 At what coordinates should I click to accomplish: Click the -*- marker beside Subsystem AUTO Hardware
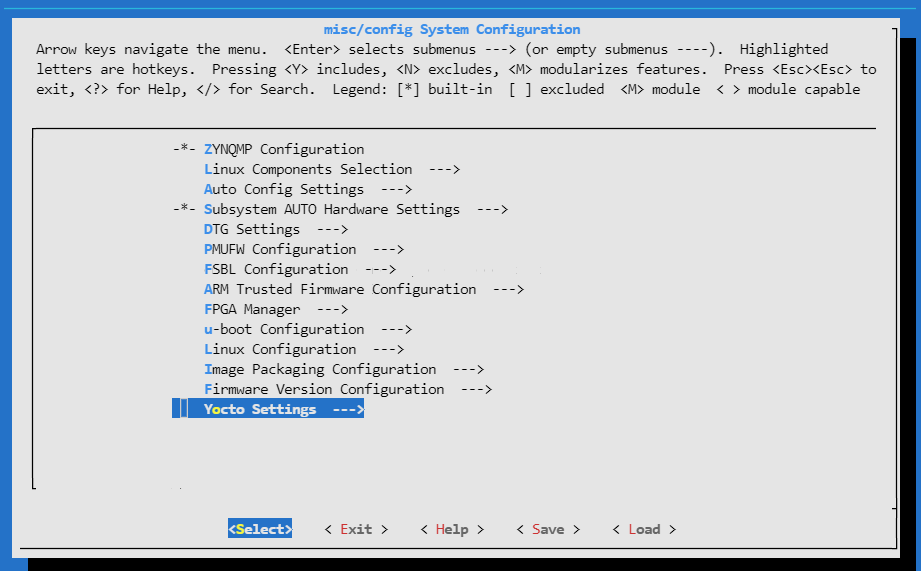tap(184, 209)
